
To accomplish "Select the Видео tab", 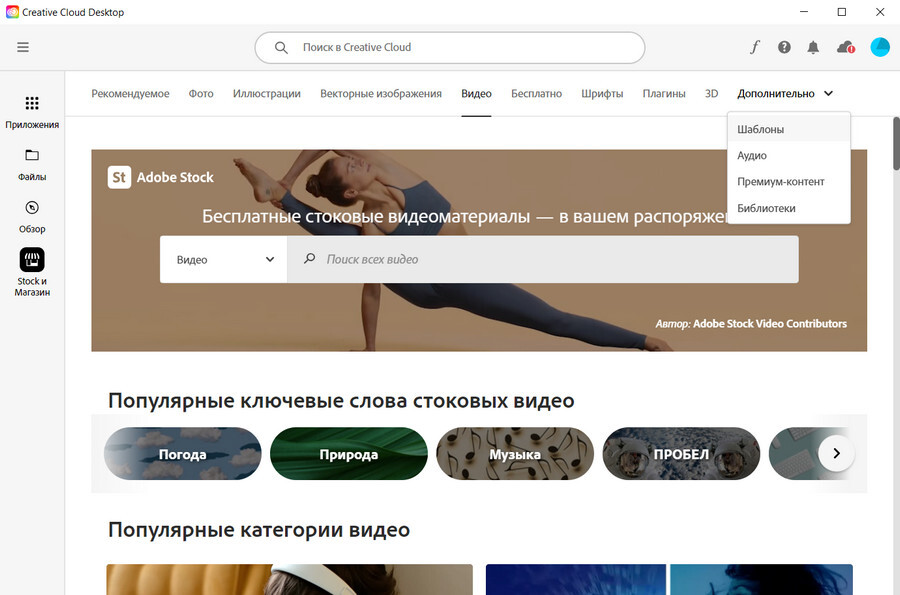I will click(476, 94).
